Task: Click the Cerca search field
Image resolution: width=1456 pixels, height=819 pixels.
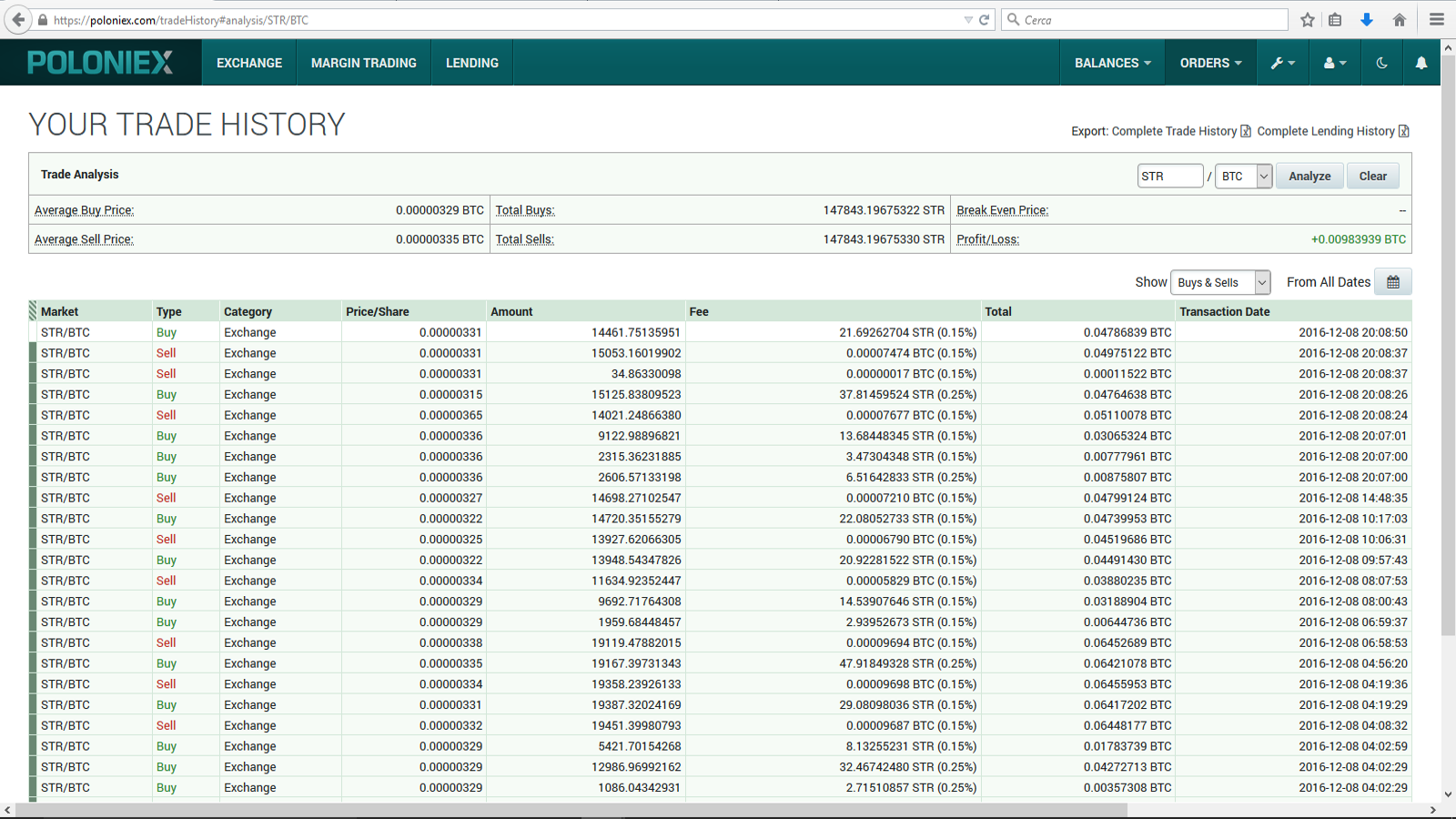Action: (x=1145, y=20)
